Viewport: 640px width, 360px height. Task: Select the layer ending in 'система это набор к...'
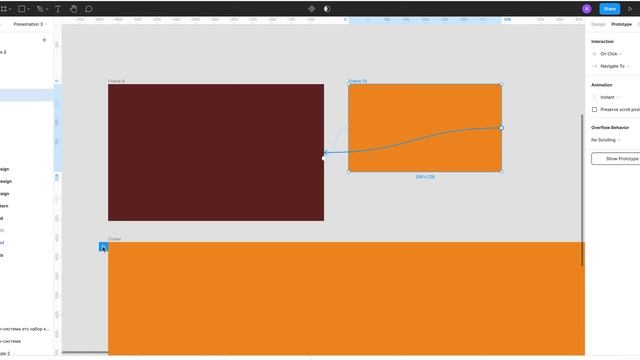pyautogui.click(x=24, y=329)
